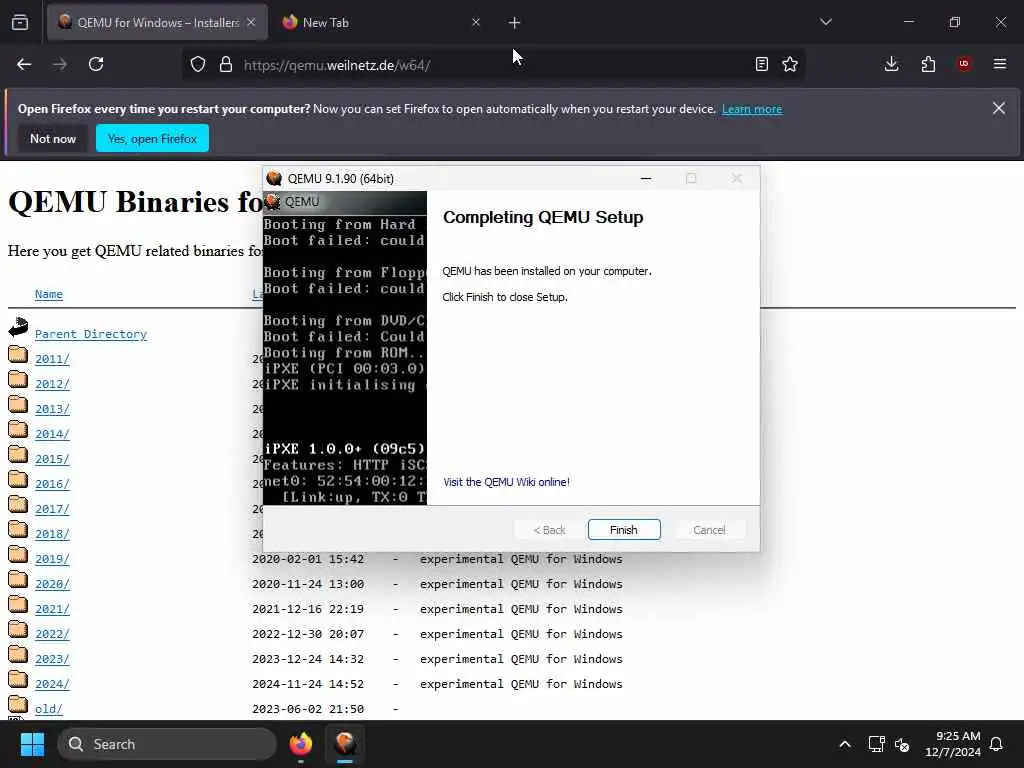Click the Firefox forward arrow
1024x768 pixels.
[x=59, y=64]
